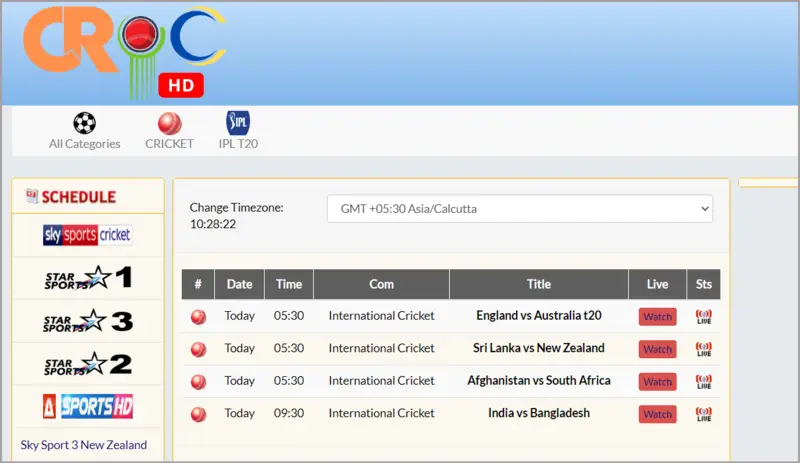The width and height of the screenshot is (800, 463).
Task: Open the CRICKET menu label
Action: (x=169, y=144)
